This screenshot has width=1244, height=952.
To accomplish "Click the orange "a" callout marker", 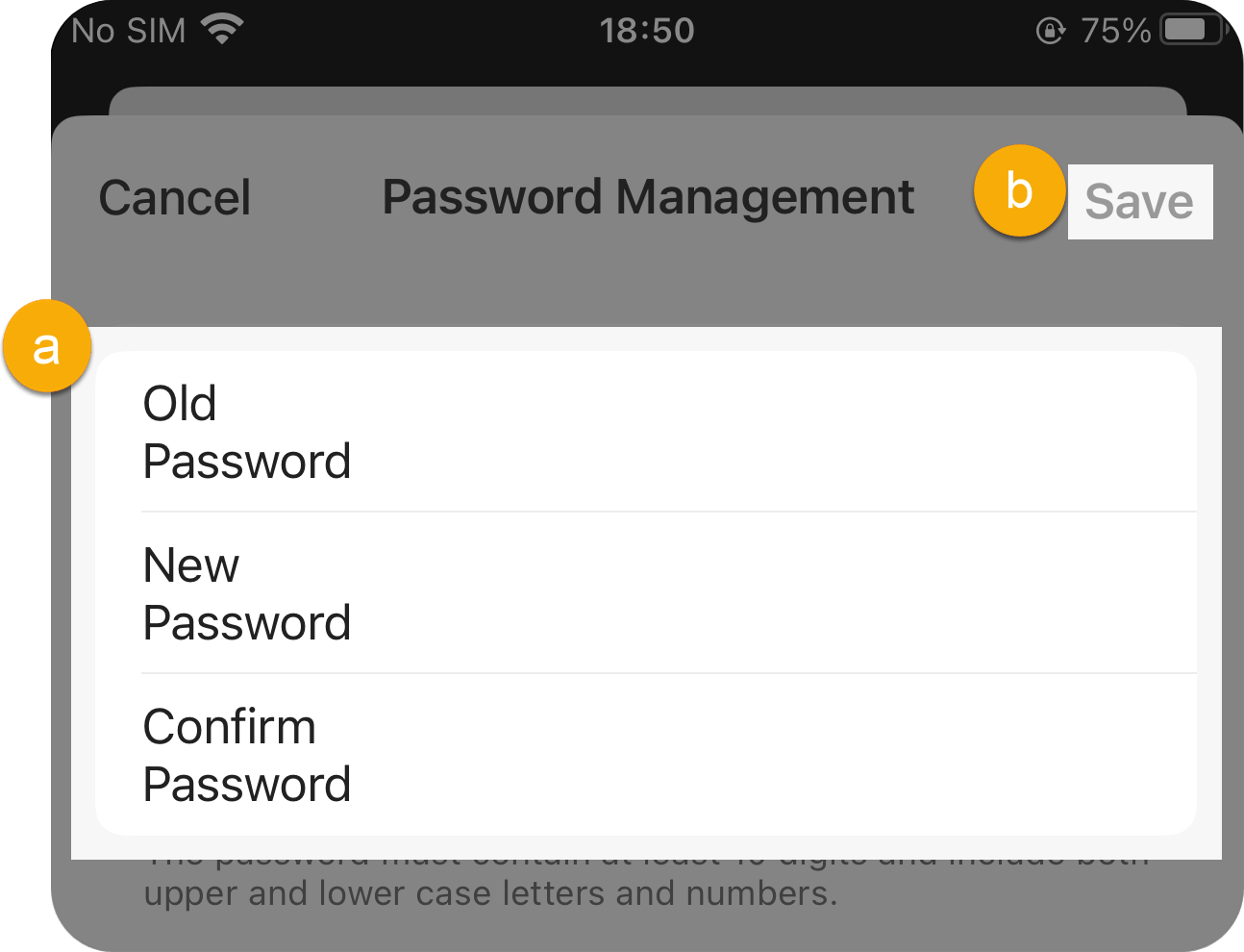I will (47, 346).
